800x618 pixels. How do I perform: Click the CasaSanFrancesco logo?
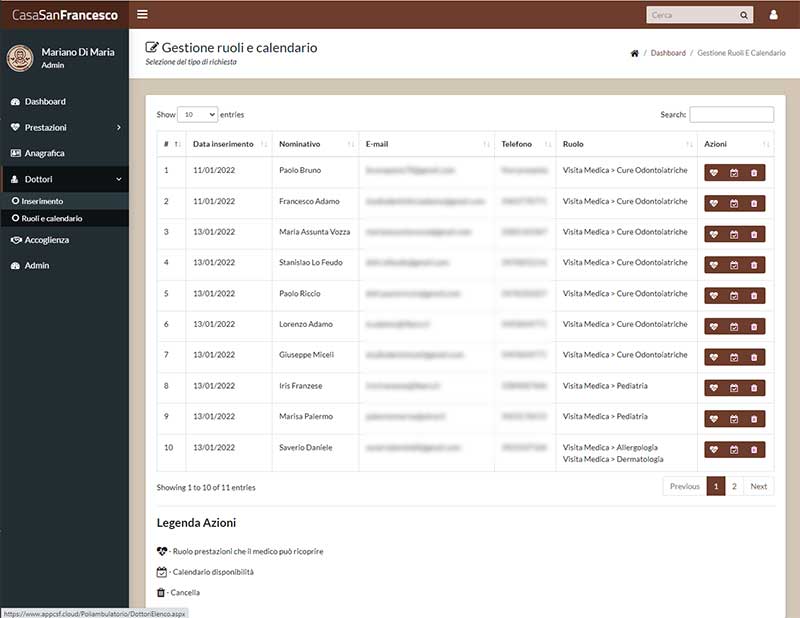point(65,15)
